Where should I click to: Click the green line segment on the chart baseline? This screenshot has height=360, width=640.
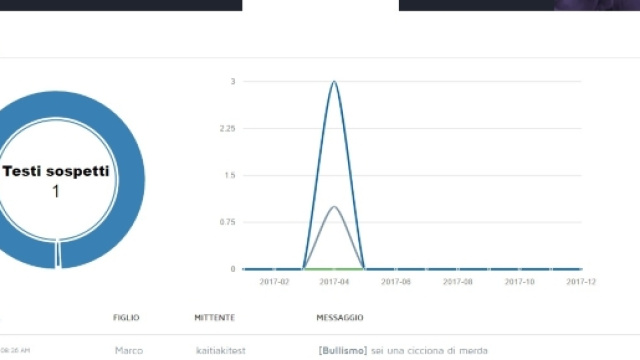[x=334, y=269]
